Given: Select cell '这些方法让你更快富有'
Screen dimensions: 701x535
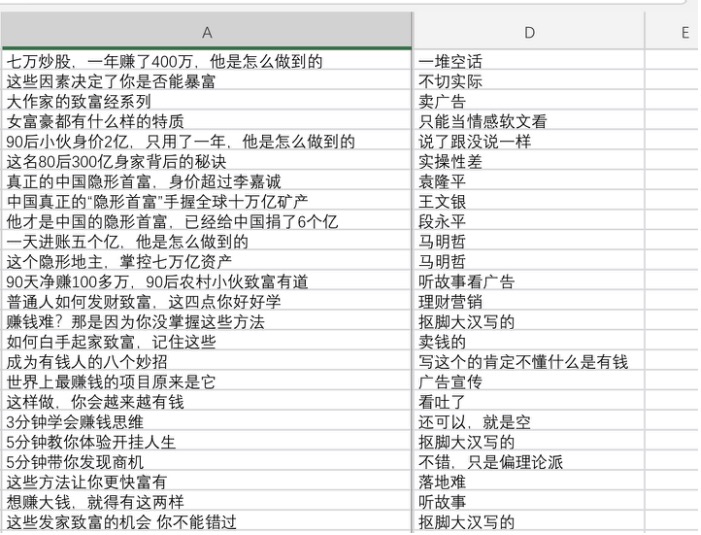Looking at the screenshot, I should tap(207, 481).
